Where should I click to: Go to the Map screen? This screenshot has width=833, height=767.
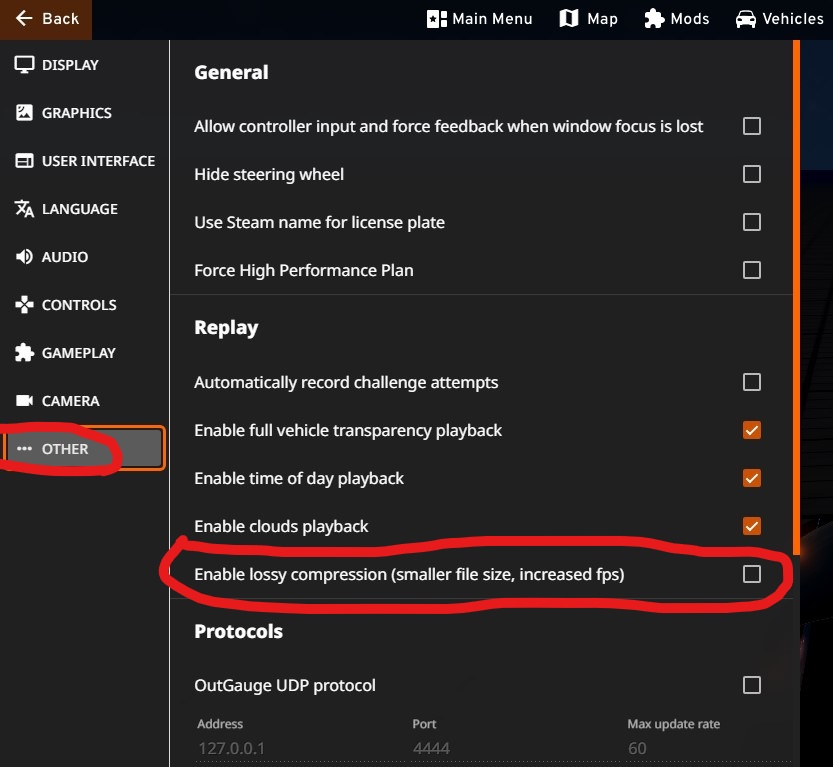(588, 19)
